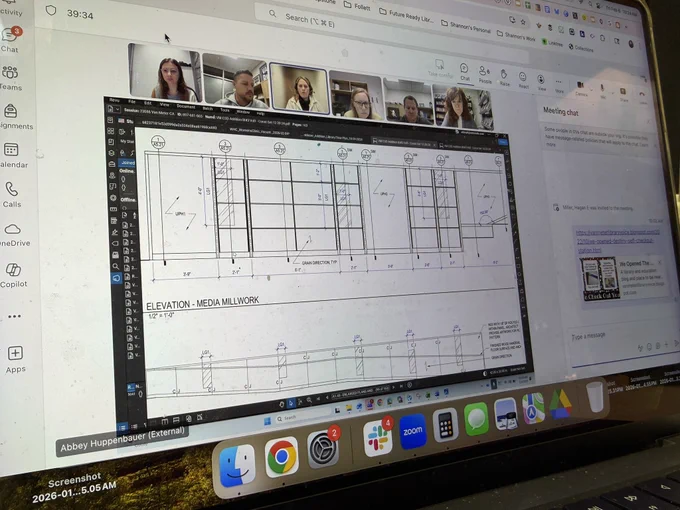Bookmark this page with the star icon
Viewport: 680px width, 510px height.
[523, 22]
